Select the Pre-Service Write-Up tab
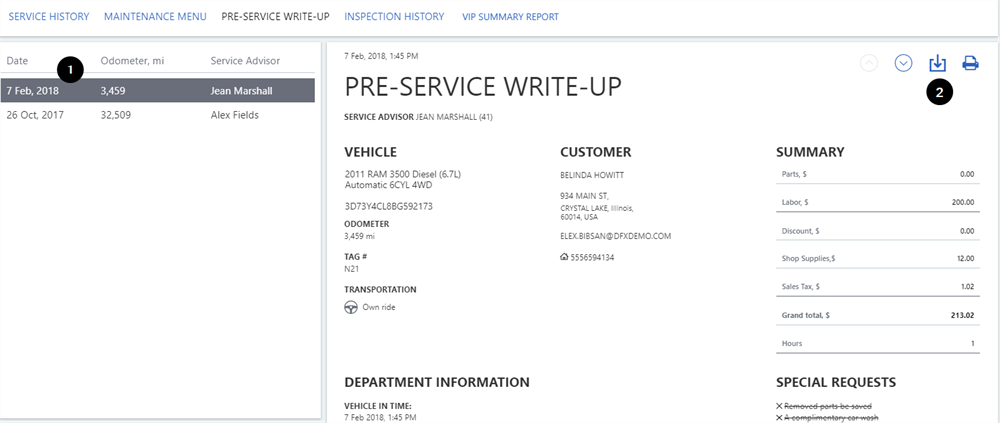 tap(275, 17)
